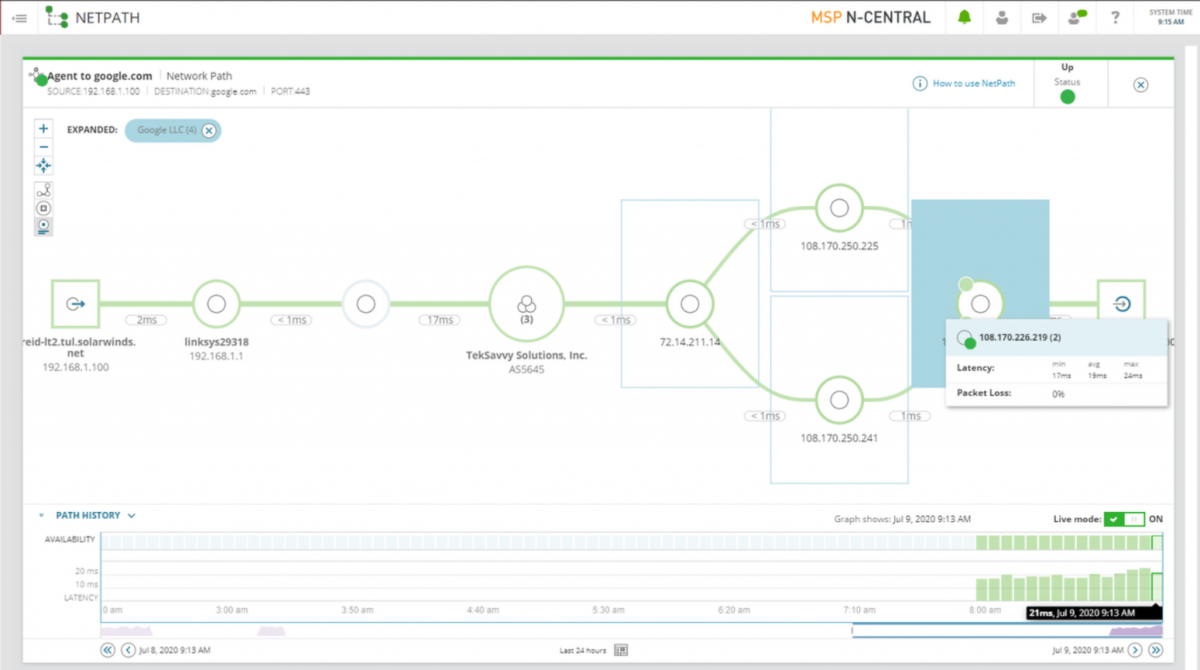The width and height of the screenshot is (1200, 670).
Task: Click the newest green availability block
Action: click(x=1157, y=542)
